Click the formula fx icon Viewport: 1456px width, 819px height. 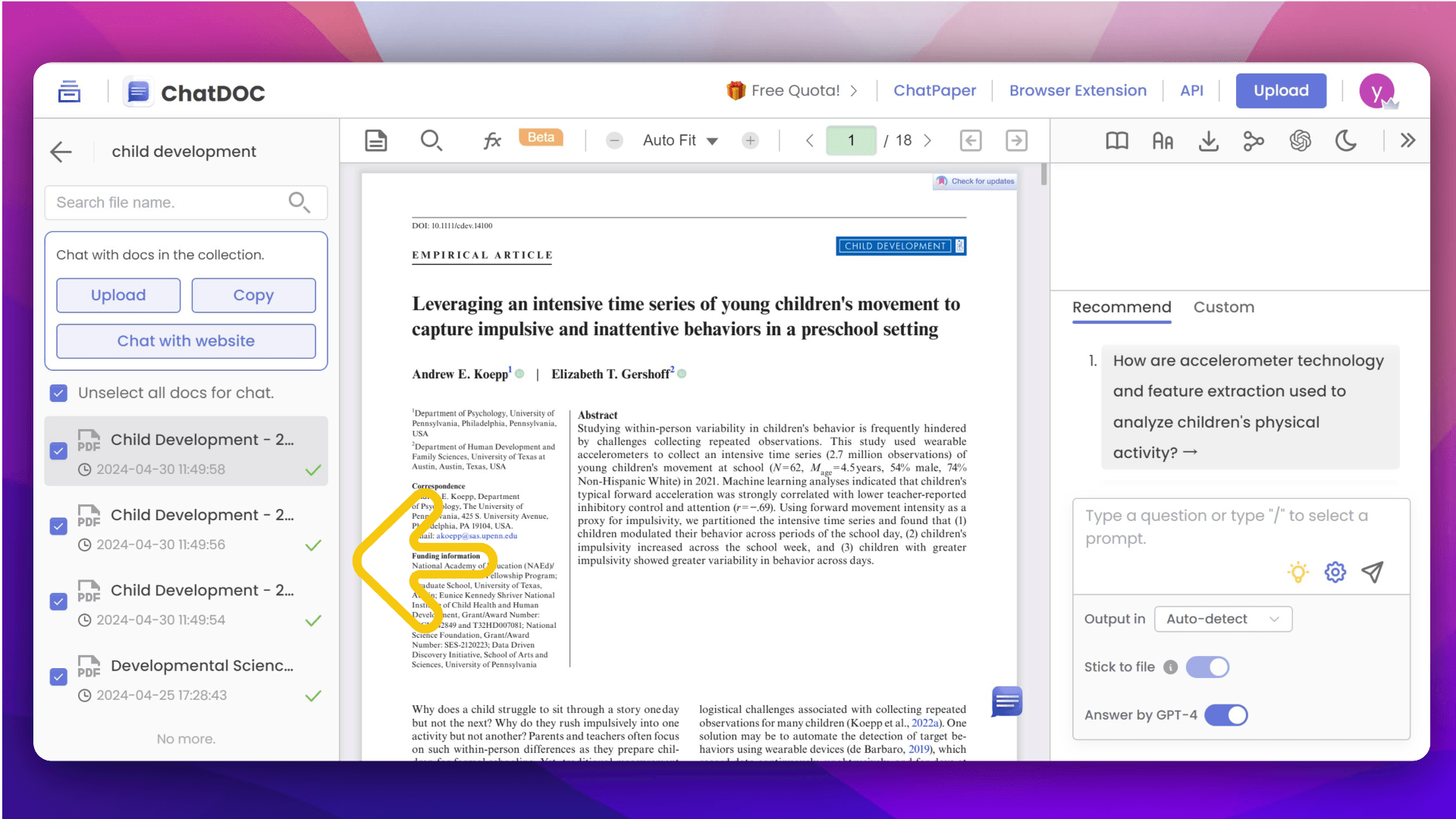coord(492,140)
